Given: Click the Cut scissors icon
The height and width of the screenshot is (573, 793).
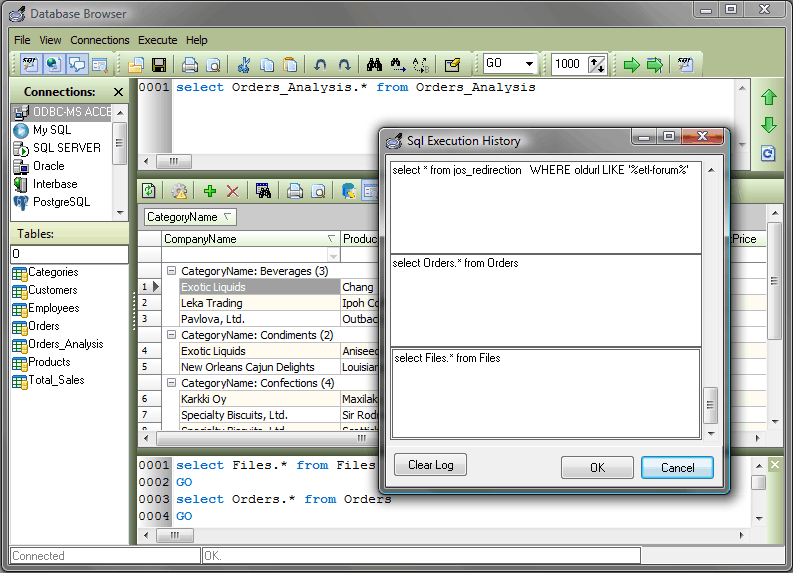Looking at the screenshot, I should tap(243, 65).
